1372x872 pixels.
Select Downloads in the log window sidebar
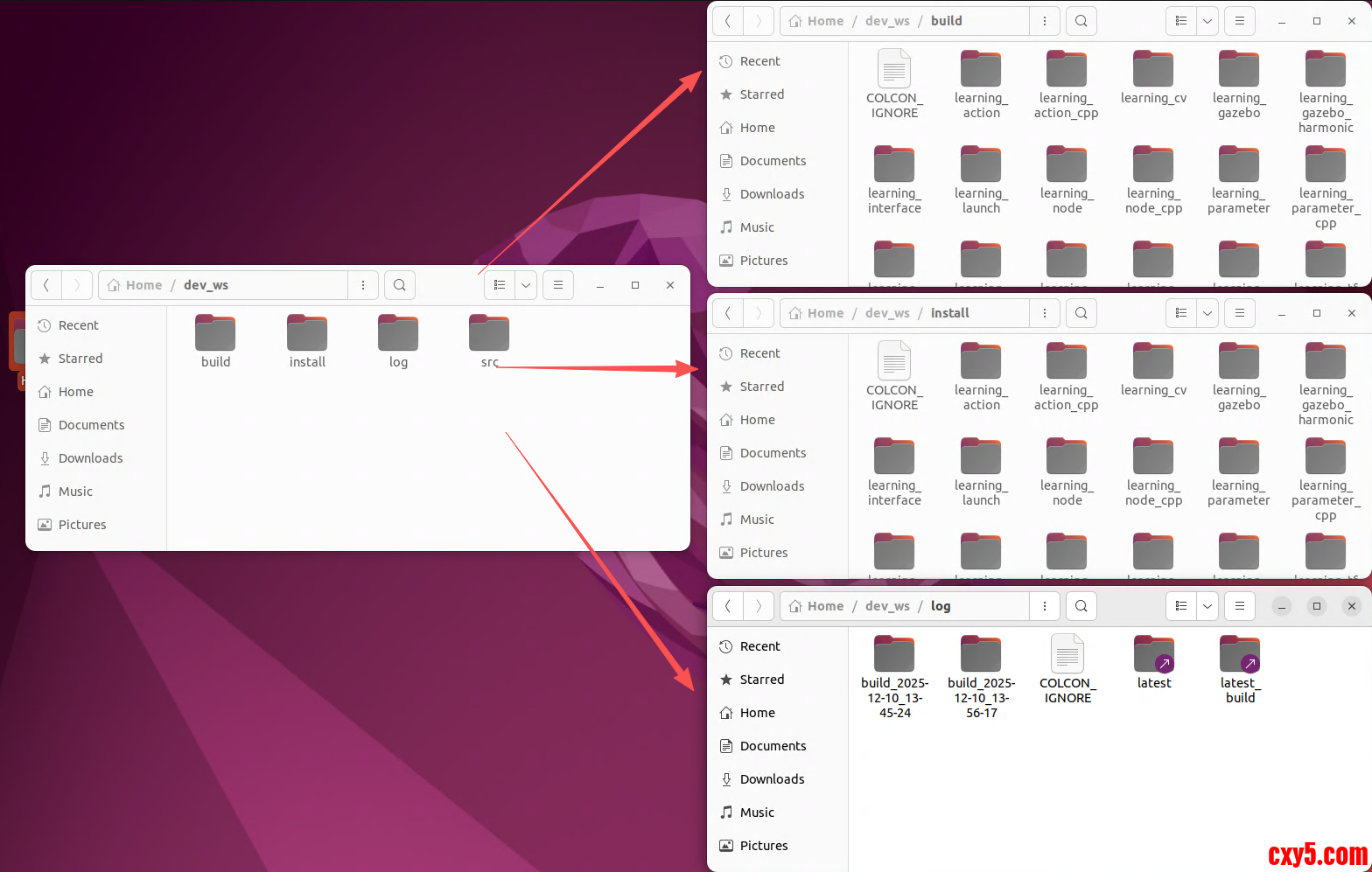coord(771,779)
